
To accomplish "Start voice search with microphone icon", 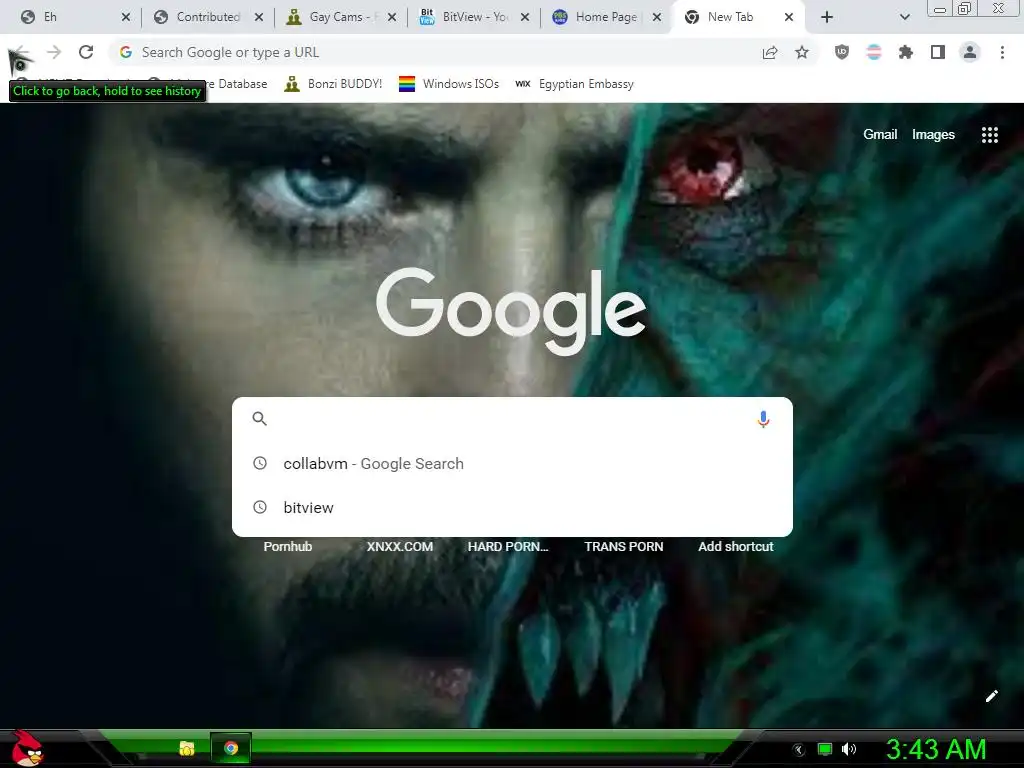I will click(x=763, y=419).
